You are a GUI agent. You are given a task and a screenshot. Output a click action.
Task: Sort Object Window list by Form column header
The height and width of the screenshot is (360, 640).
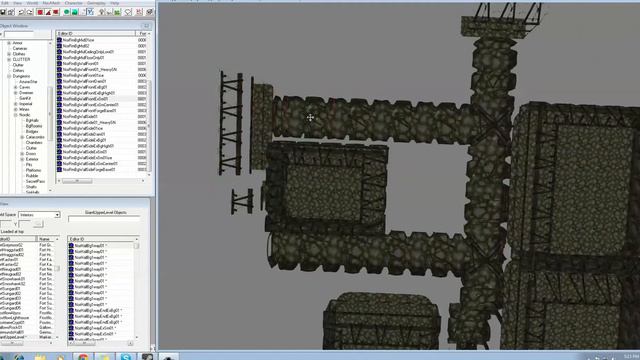[143, 33]
